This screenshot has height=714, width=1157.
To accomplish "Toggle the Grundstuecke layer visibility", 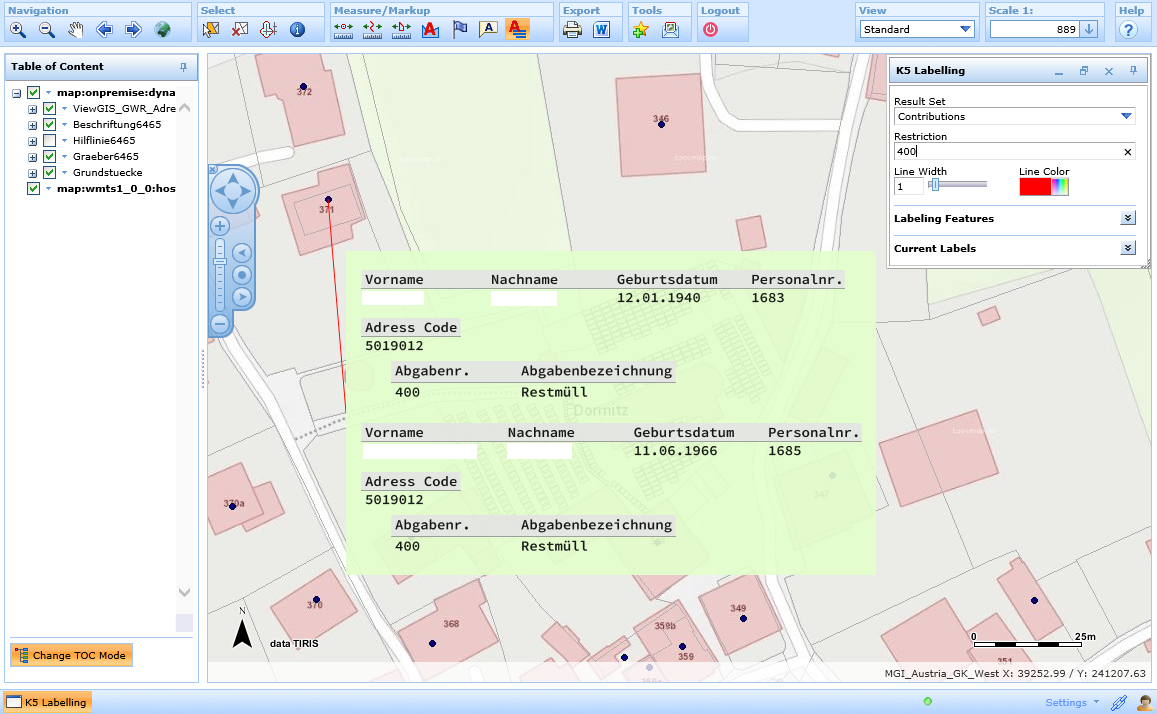I will 49,173.
